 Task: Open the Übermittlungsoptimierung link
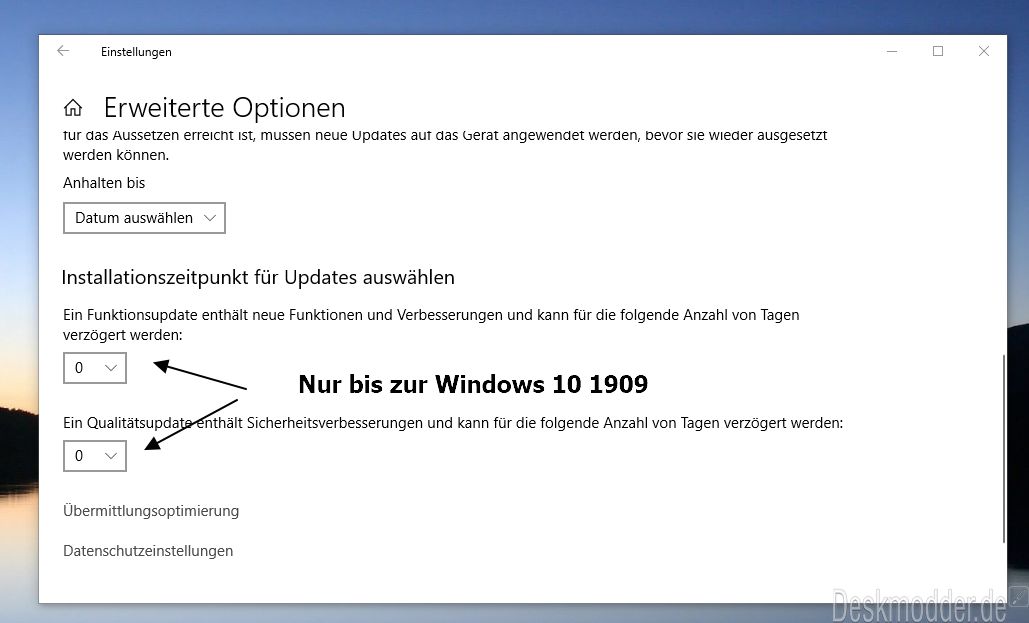coord(151,511)
